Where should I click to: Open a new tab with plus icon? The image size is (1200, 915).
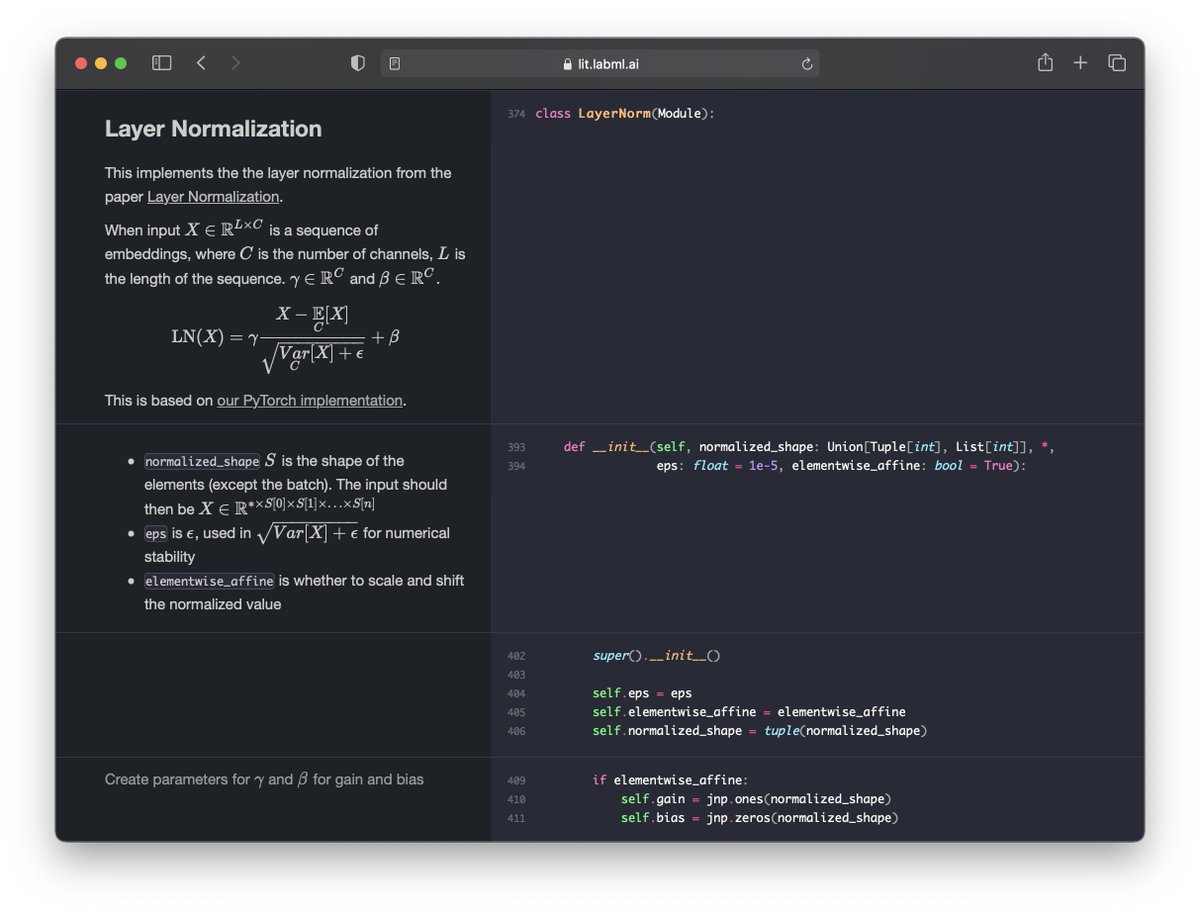(1081, 63)
